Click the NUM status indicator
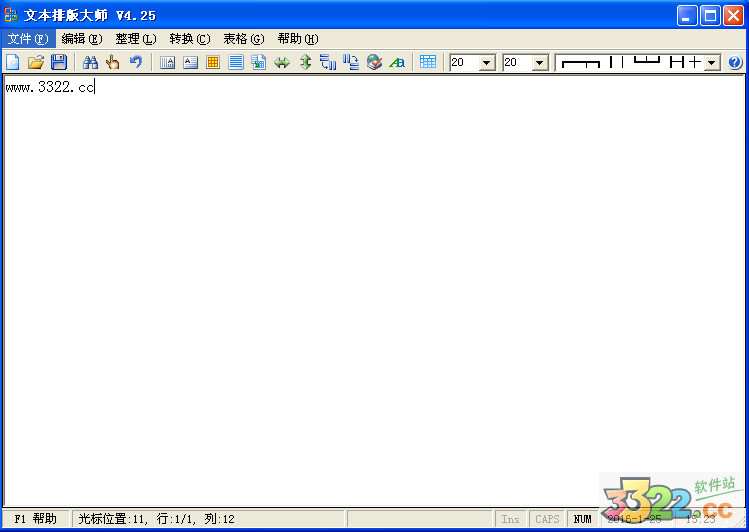The height and width of the screenshot is (532, 749). coord(582,519)
